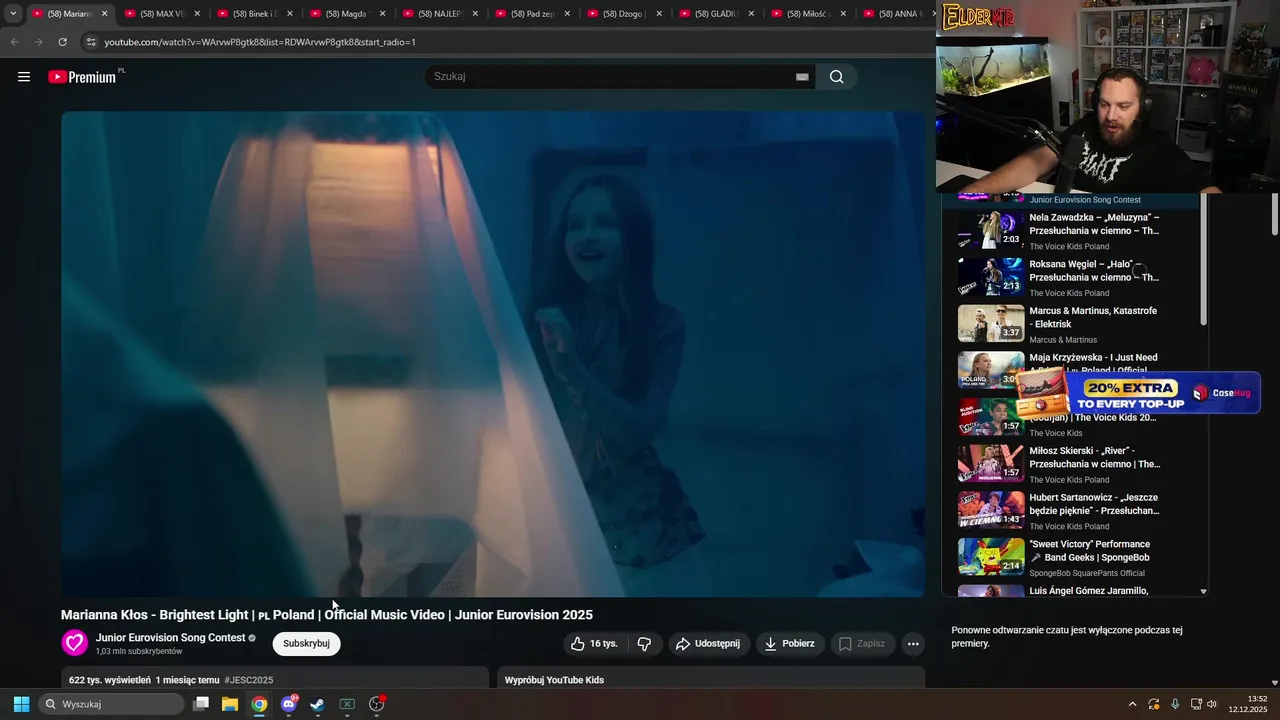Dislike the video with the thumbs-down icon
Viewport: 1280px width, 720px height.
click(644, 644)
